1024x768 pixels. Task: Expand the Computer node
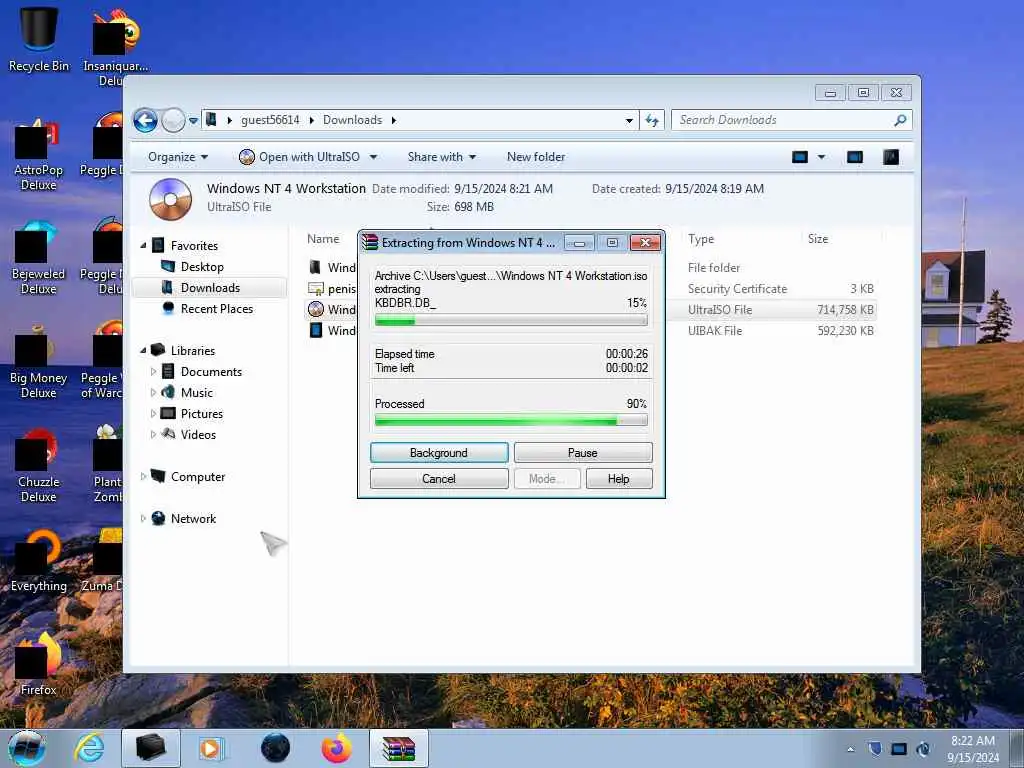[x=144, y=477]
